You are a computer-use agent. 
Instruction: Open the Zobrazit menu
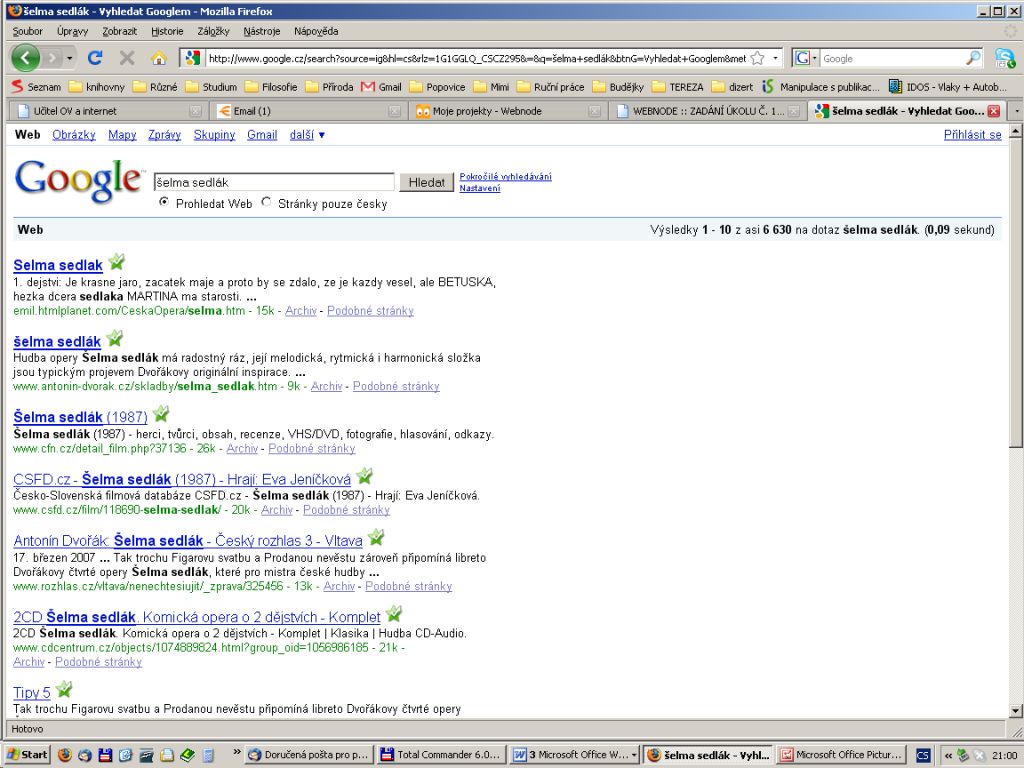coord(120,31)
